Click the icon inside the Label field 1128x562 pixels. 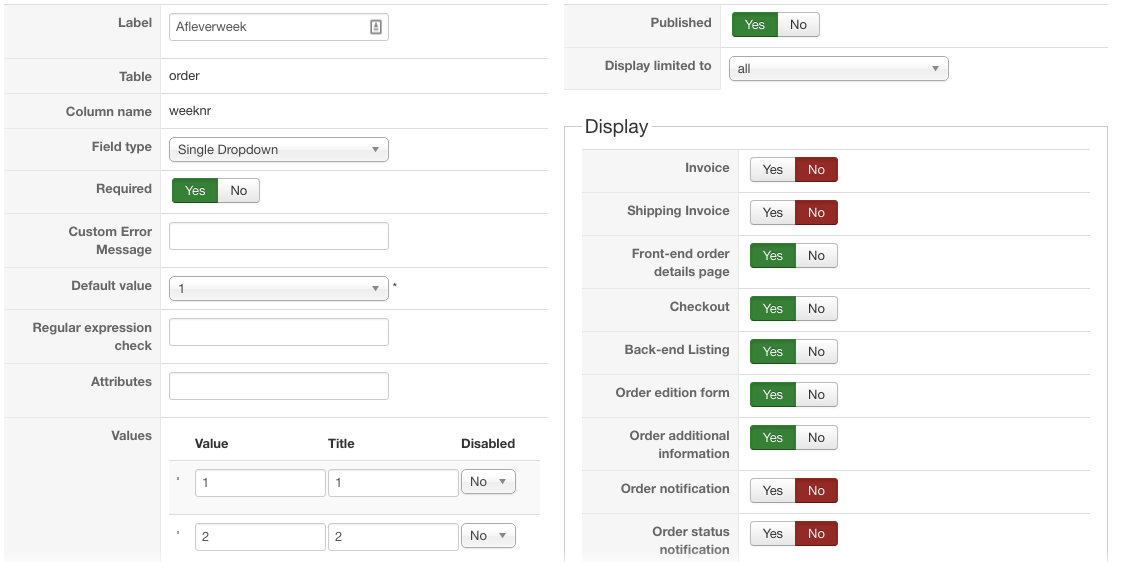click(376, 27)
